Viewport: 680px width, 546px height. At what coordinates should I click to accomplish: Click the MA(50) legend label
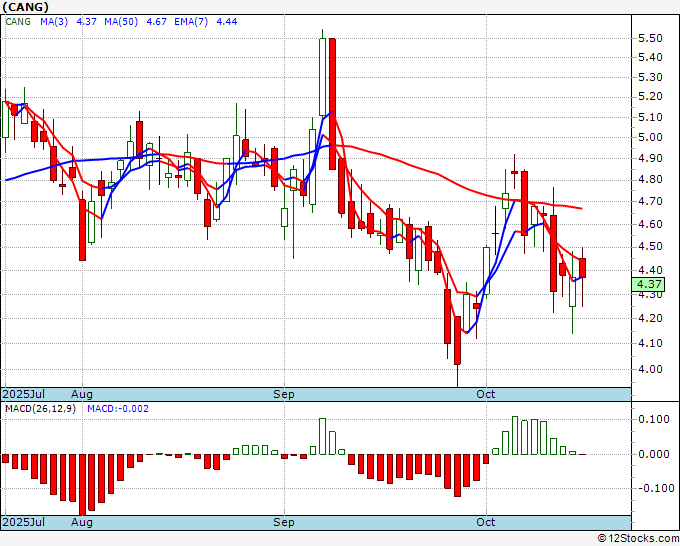pos(121,22)
